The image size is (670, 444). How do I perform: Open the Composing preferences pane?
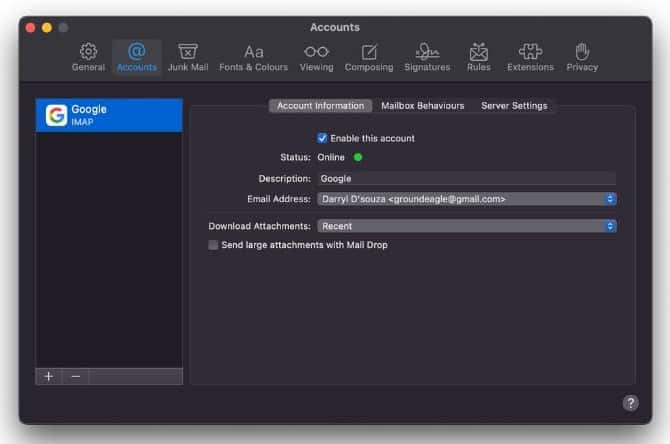coord(369,57)
